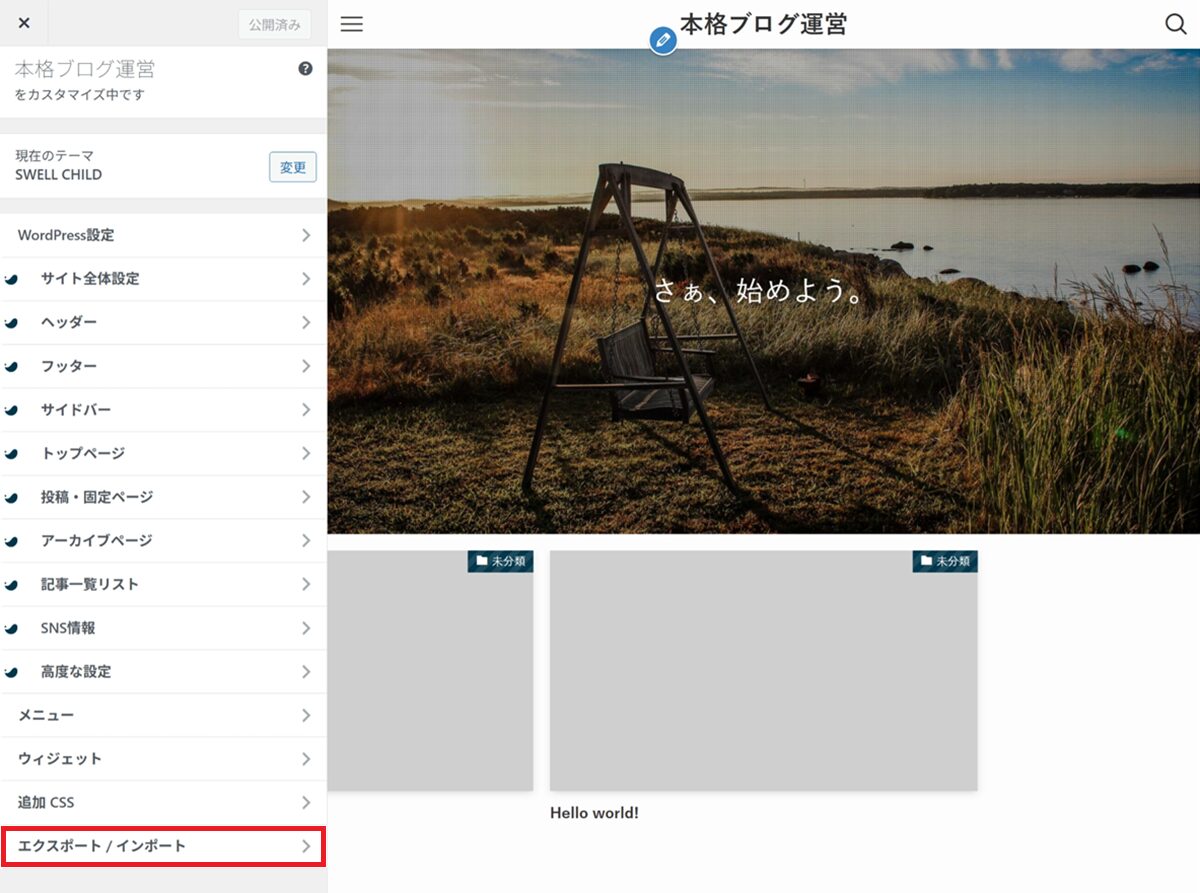Screen dimensions: 1200x893
Task: Expand the フッター panel chevron
Action: coord(306,366)
